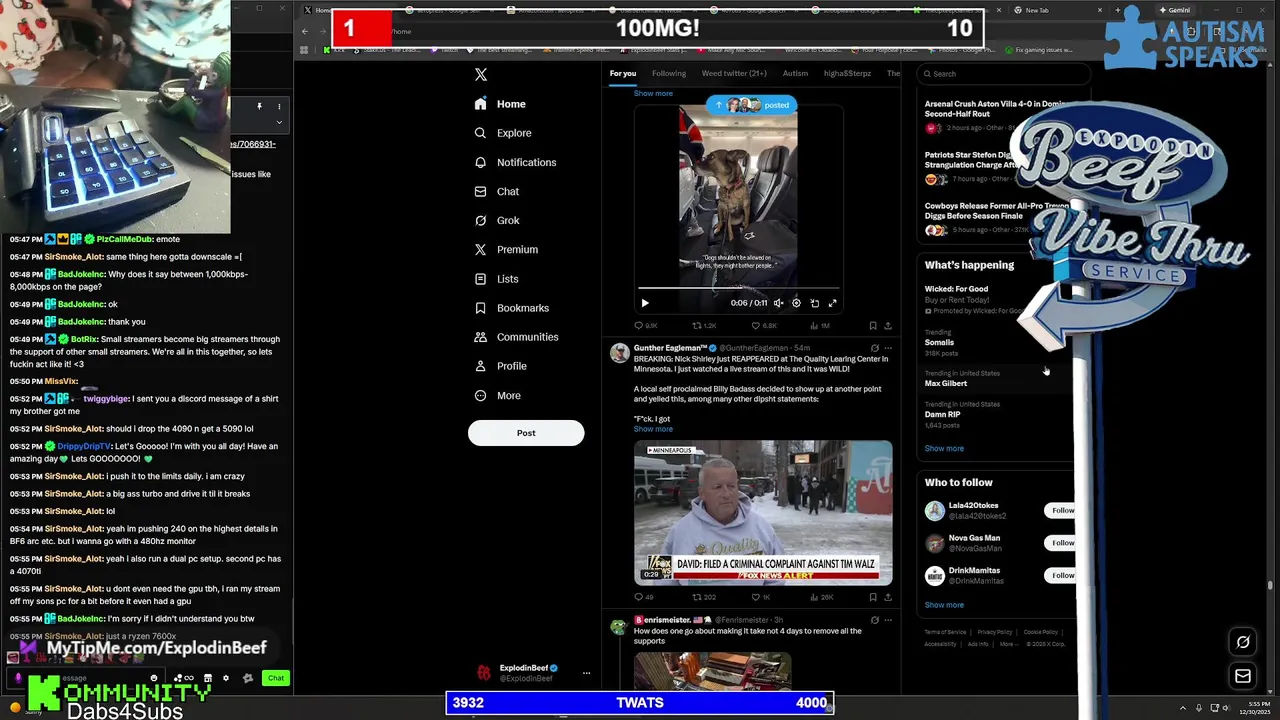The image size is (1280, 720).
Task: Follow Nova Gas Man
Action: coord(1062,543)
